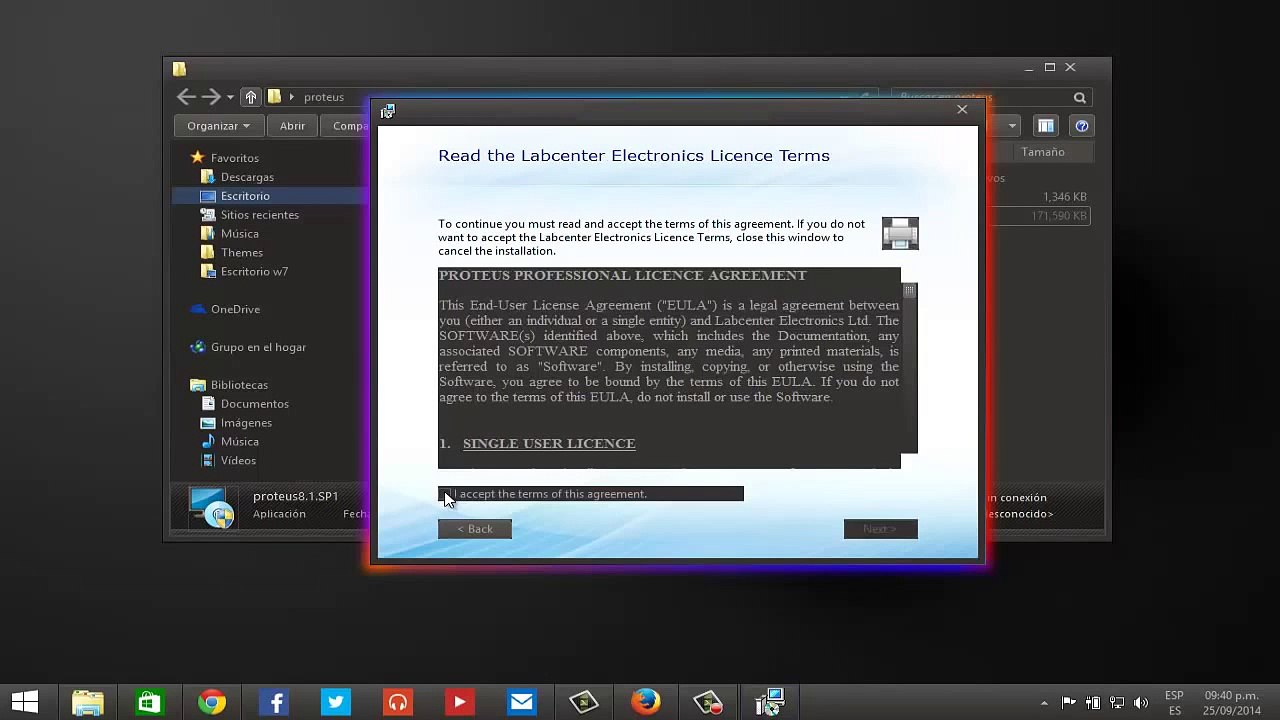Viewport: 1280px width, 720px height.
Task: Launch Google Chrome from the taskbar
Action: tap(211, 702)
